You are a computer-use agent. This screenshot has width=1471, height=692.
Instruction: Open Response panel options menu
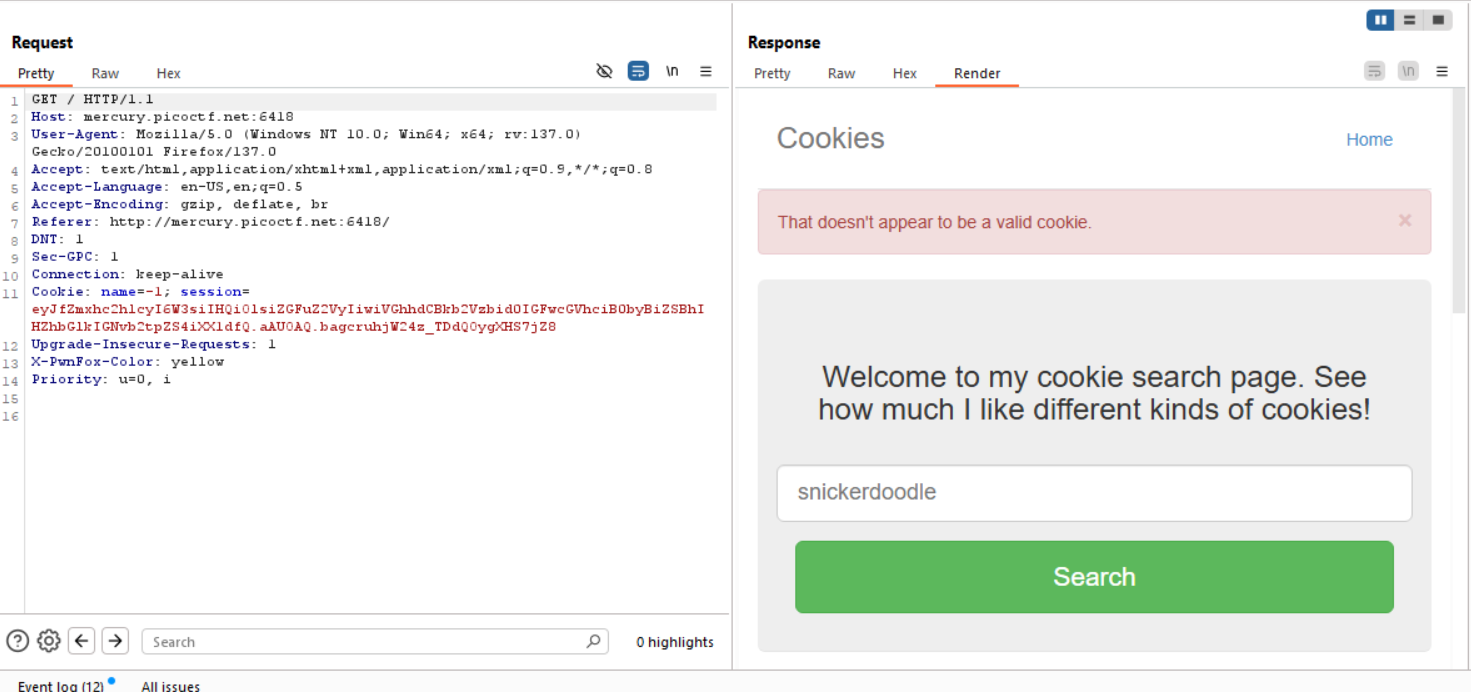(1442, 71)
